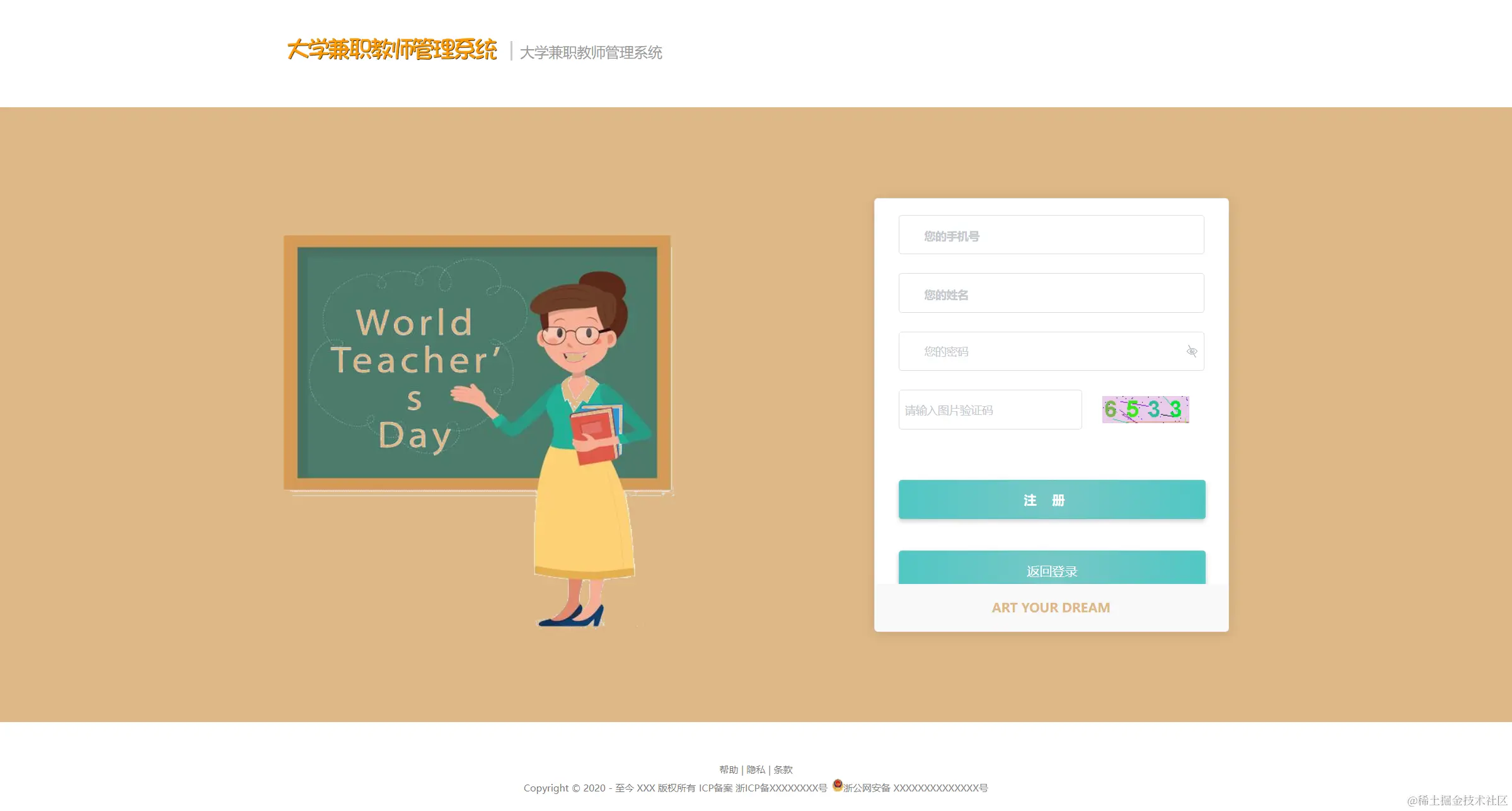Click the 浙ICP备 filing number link
This screenshot has height=811, width=1512.
coord(782,787)
